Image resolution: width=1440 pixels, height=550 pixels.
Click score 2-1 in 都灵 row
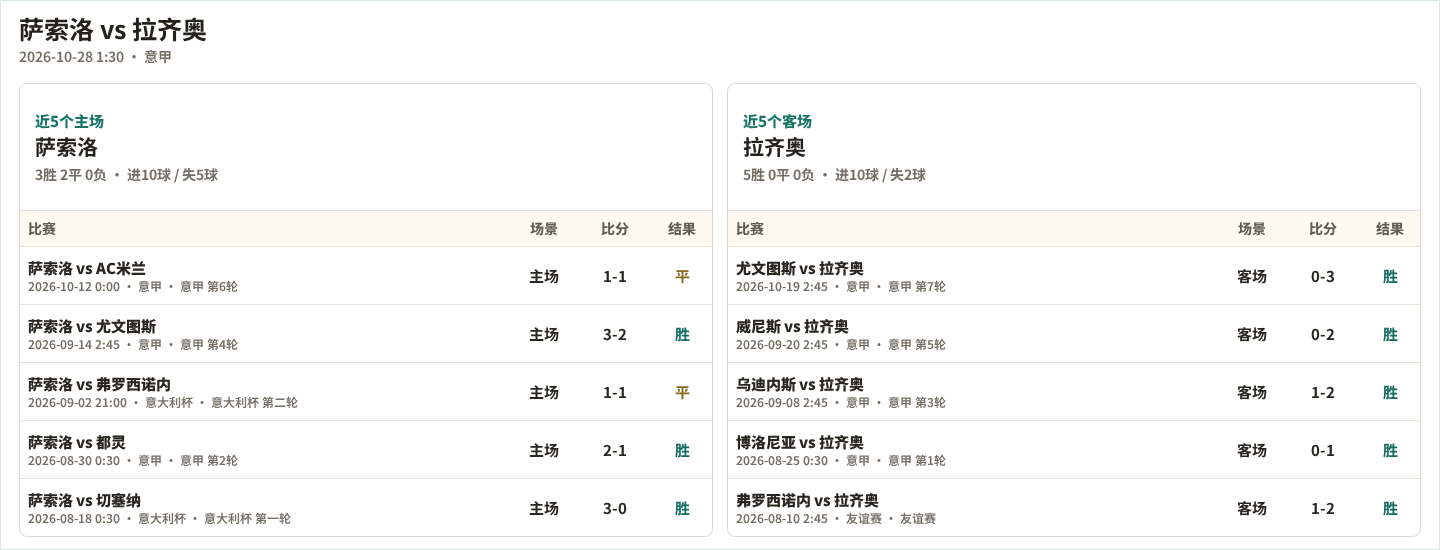pos(615,450)
